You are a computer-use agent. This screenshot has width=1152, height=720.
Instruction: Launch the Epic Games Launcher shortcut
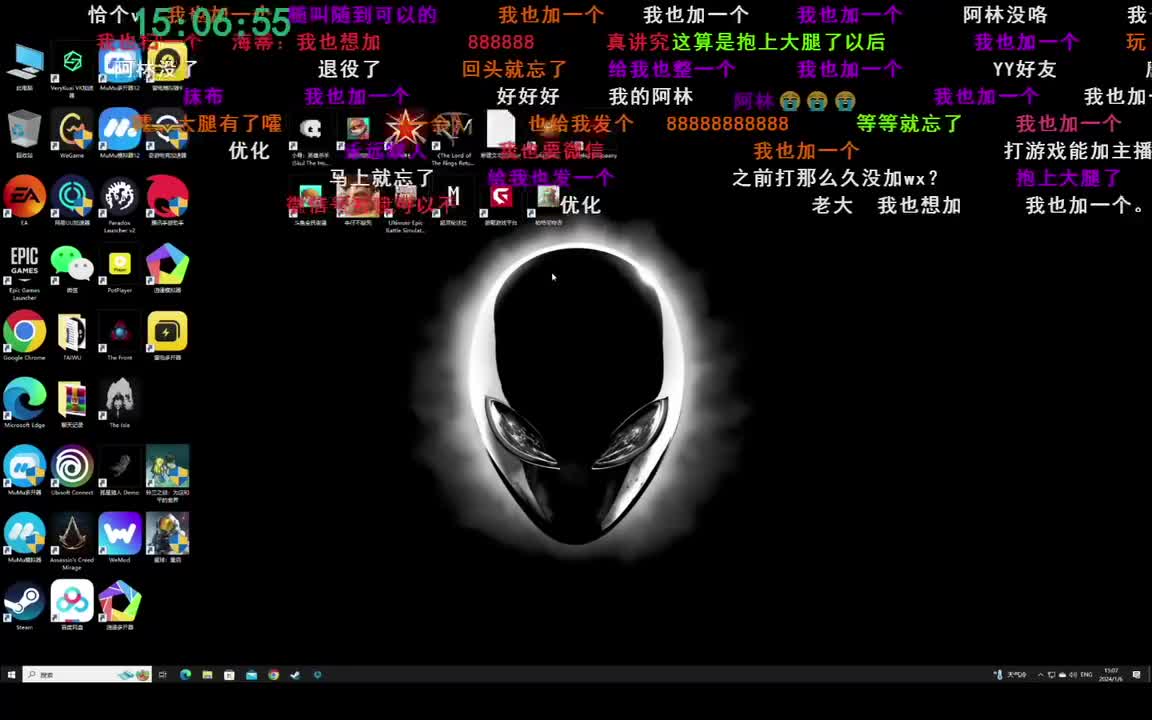coord(24,272)
